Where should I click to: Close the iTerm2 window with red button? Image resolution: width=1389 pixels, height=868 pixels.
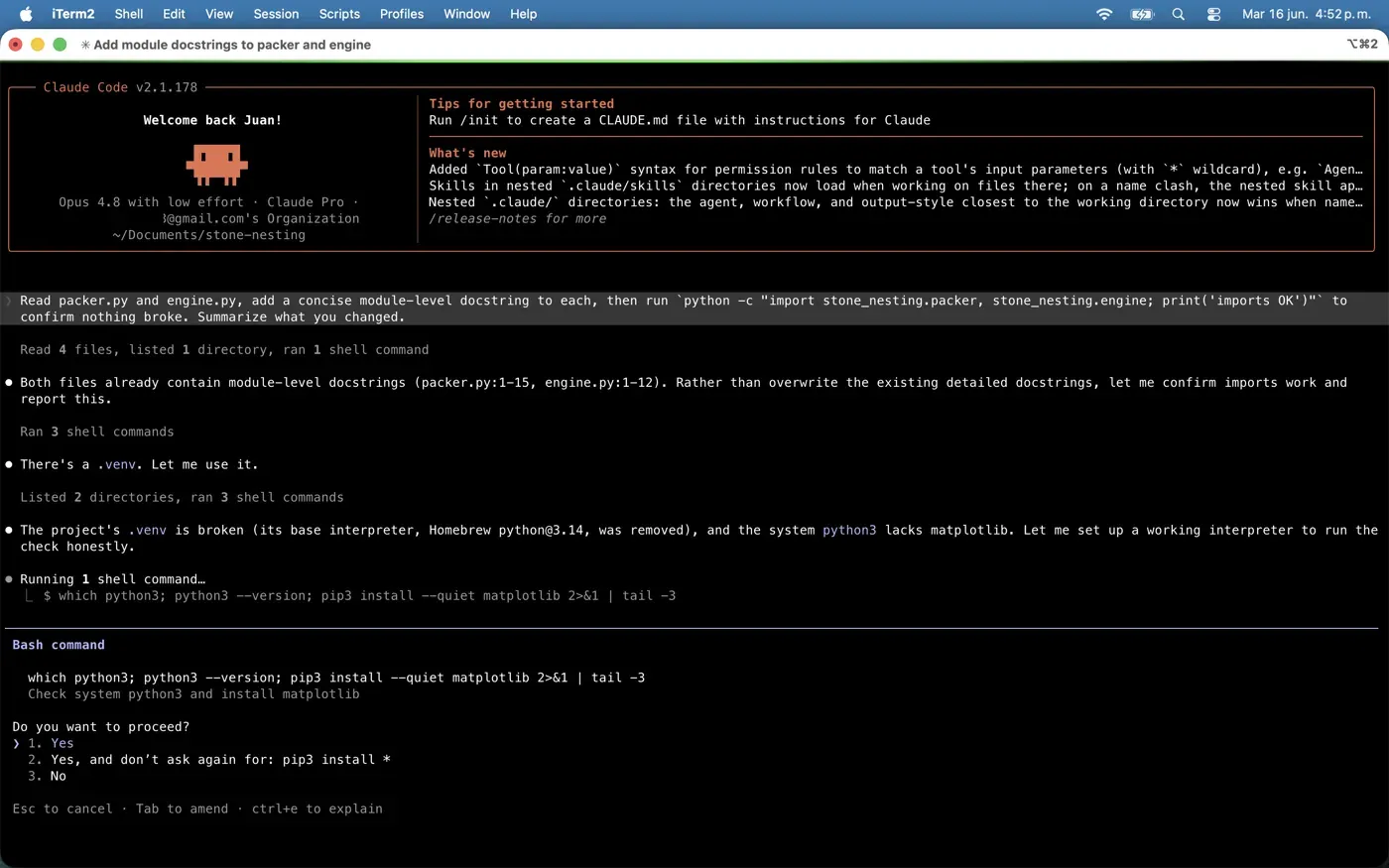pyautogui.click(x=16, y=45)
